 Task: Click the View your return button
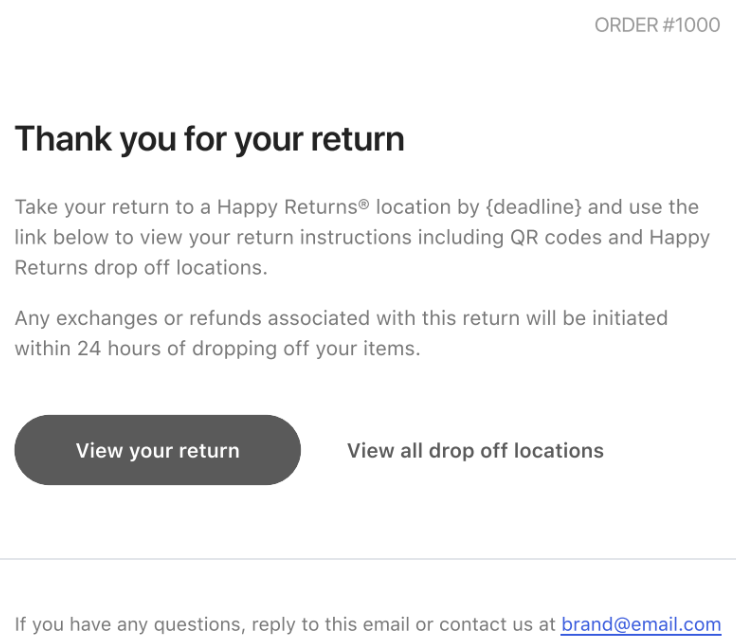pos(157,450)
